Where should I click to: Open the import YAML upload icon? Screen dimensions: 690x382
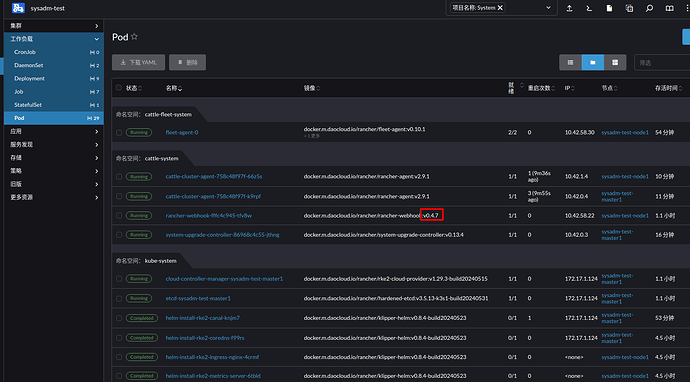[569, 8]
